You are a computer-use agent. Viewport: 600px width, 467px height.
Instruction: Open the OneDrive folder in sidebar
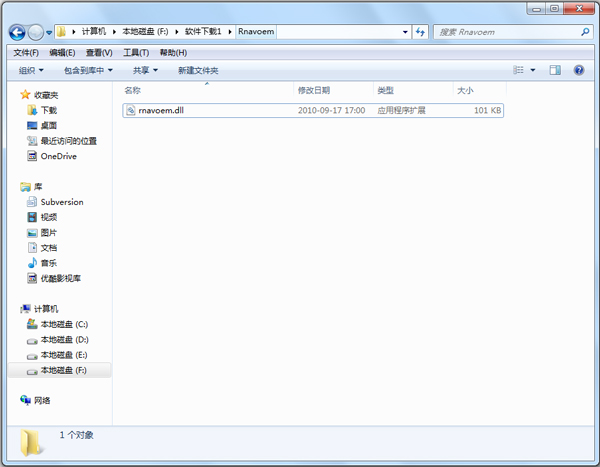(58, 156)
